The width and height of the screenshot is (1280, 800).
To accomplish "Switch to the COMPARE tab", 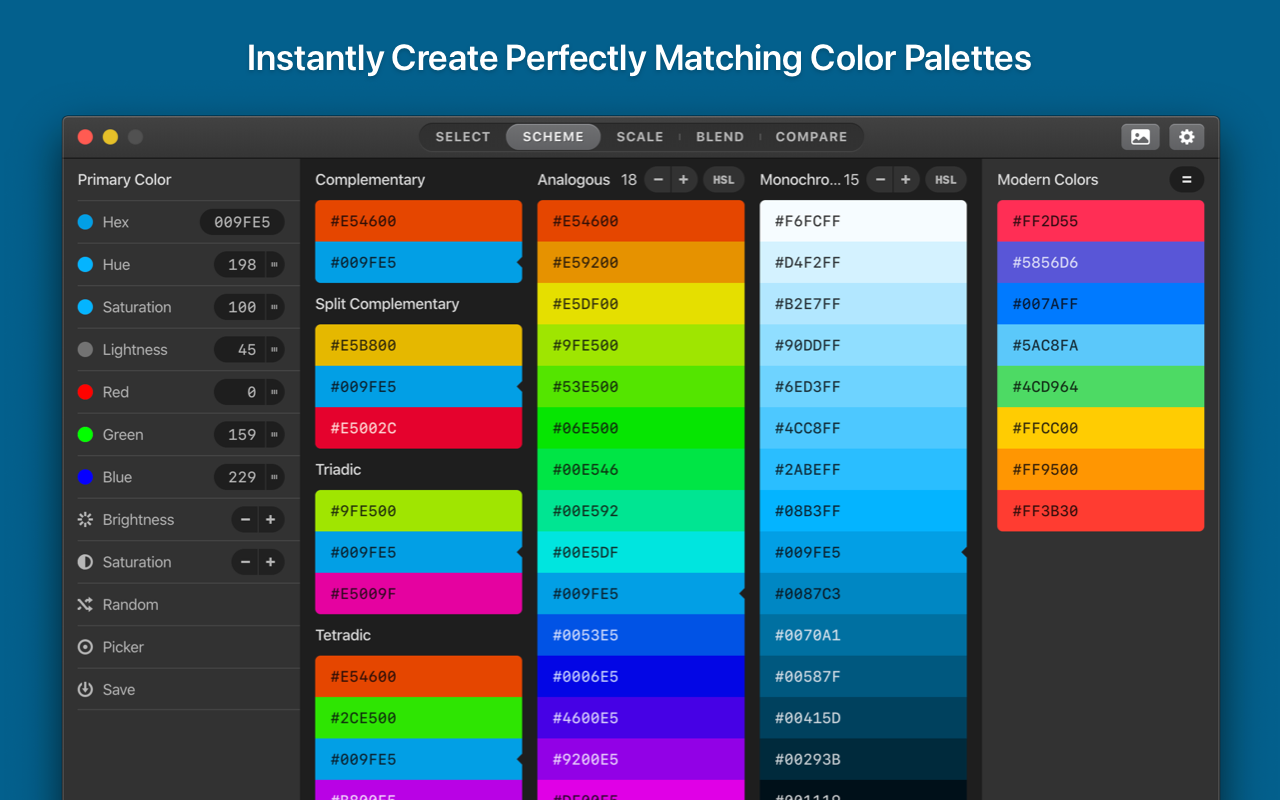I will [811, 137].
